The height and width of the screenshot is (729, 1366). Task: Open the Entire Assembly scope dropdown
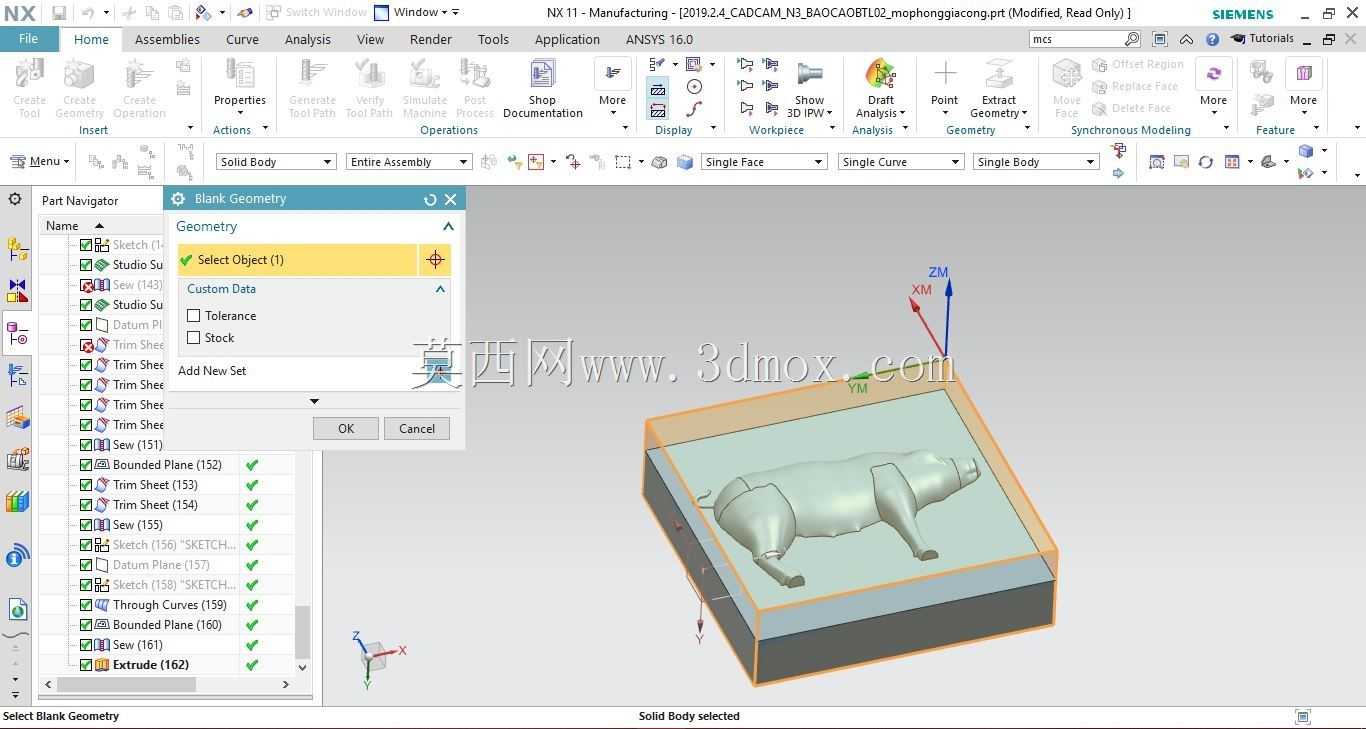click(x=408, y=162)
